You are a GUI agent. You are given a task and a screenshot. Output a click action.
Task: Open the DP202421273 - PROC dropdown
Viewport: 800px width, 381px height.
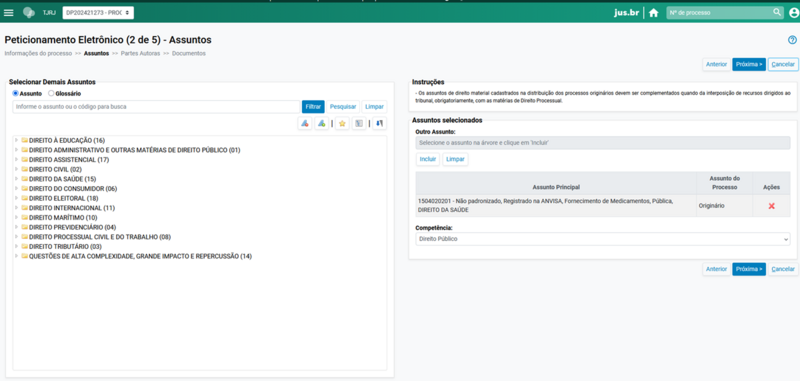98,13
